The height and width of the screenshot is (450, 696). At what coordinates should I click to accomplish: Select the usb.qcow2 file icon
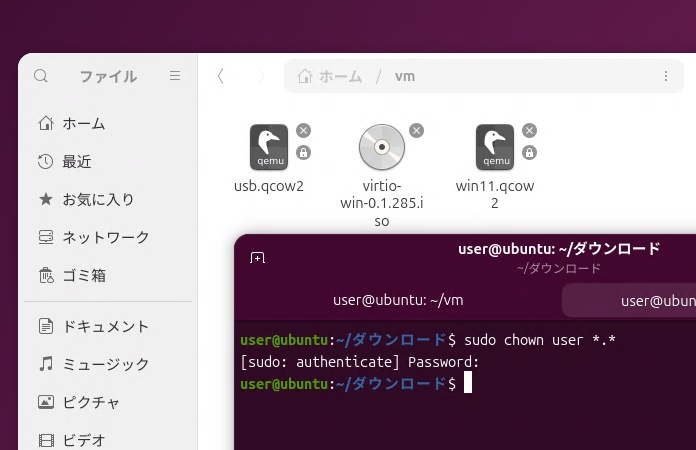pyautogui.click(x=269, y=148)
